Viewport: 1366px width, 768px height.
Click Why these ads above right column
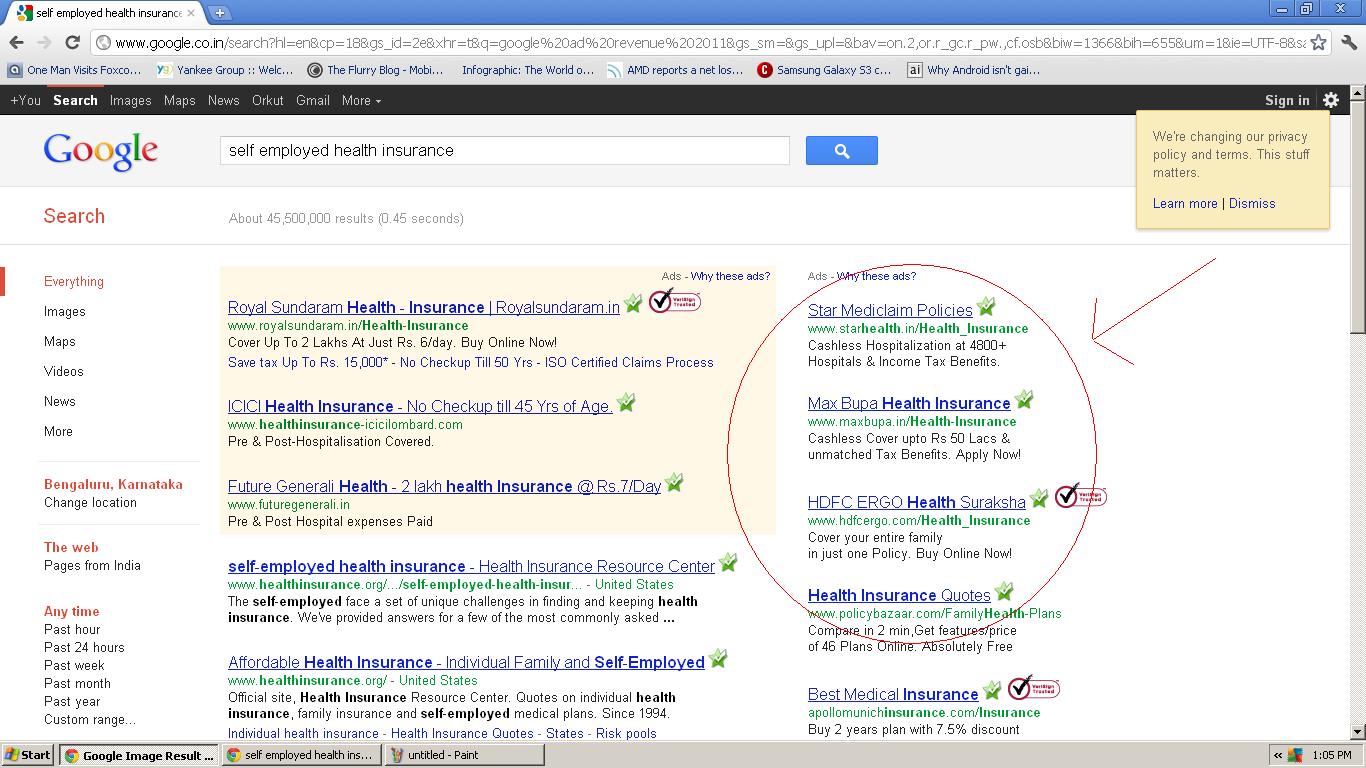pyautogui.click(x=876, y=276)
